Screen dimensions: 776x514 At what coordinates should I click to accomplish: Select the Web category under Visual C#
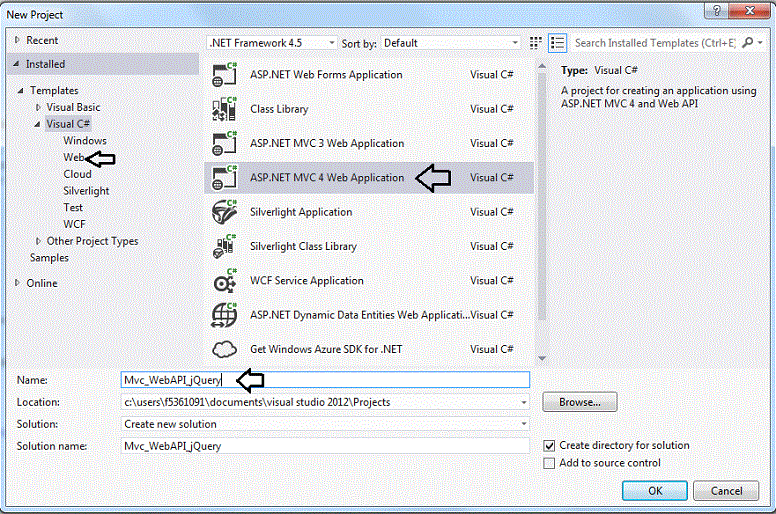(x=73, y=158)
